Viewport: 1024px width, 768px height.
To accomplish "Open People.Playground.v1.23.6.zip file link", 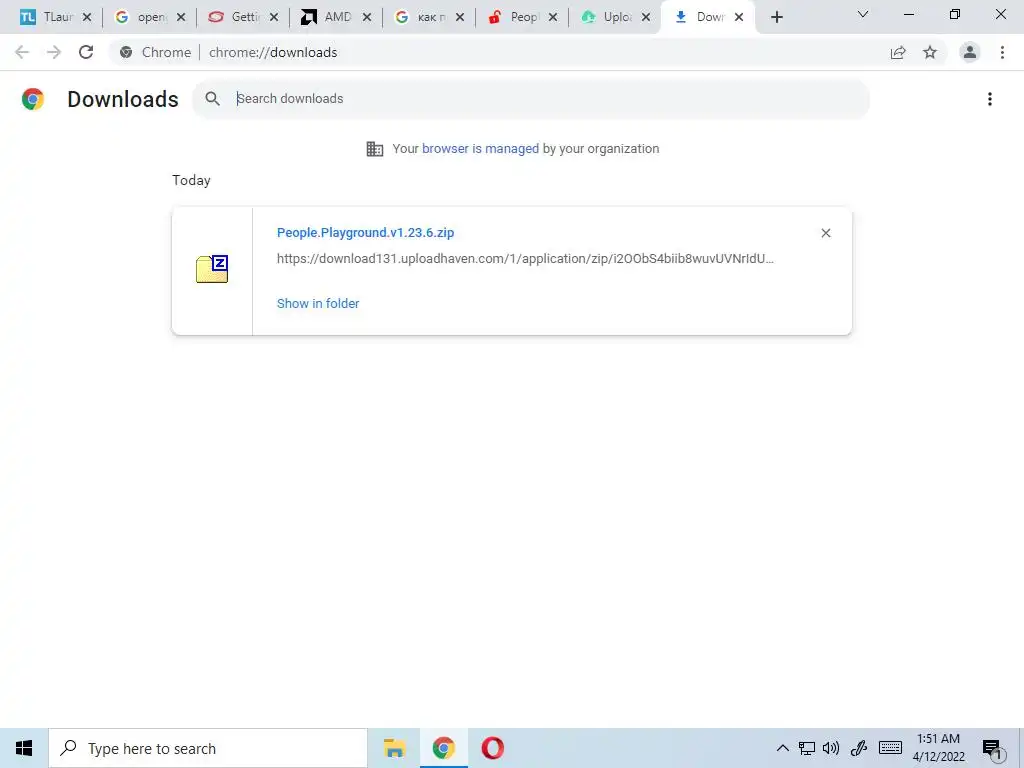I will pyautogui.click(x=365, y=232).
